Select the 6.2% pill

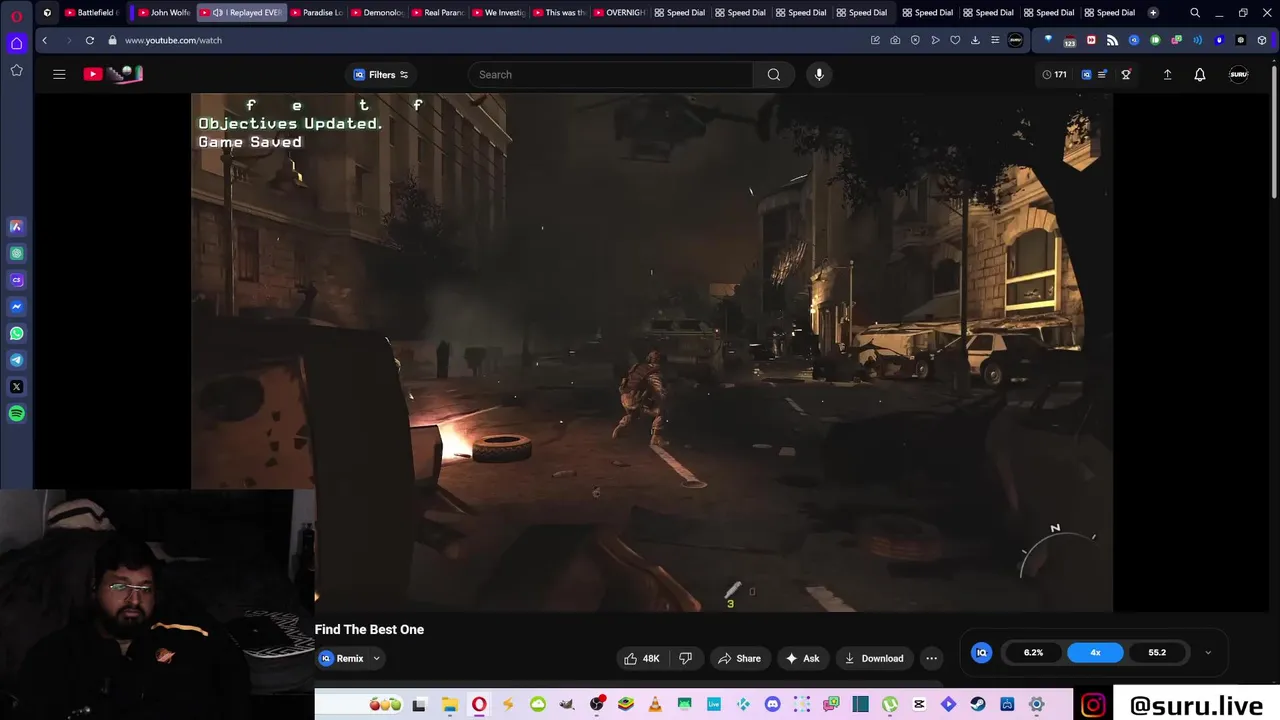[1033, 652]
